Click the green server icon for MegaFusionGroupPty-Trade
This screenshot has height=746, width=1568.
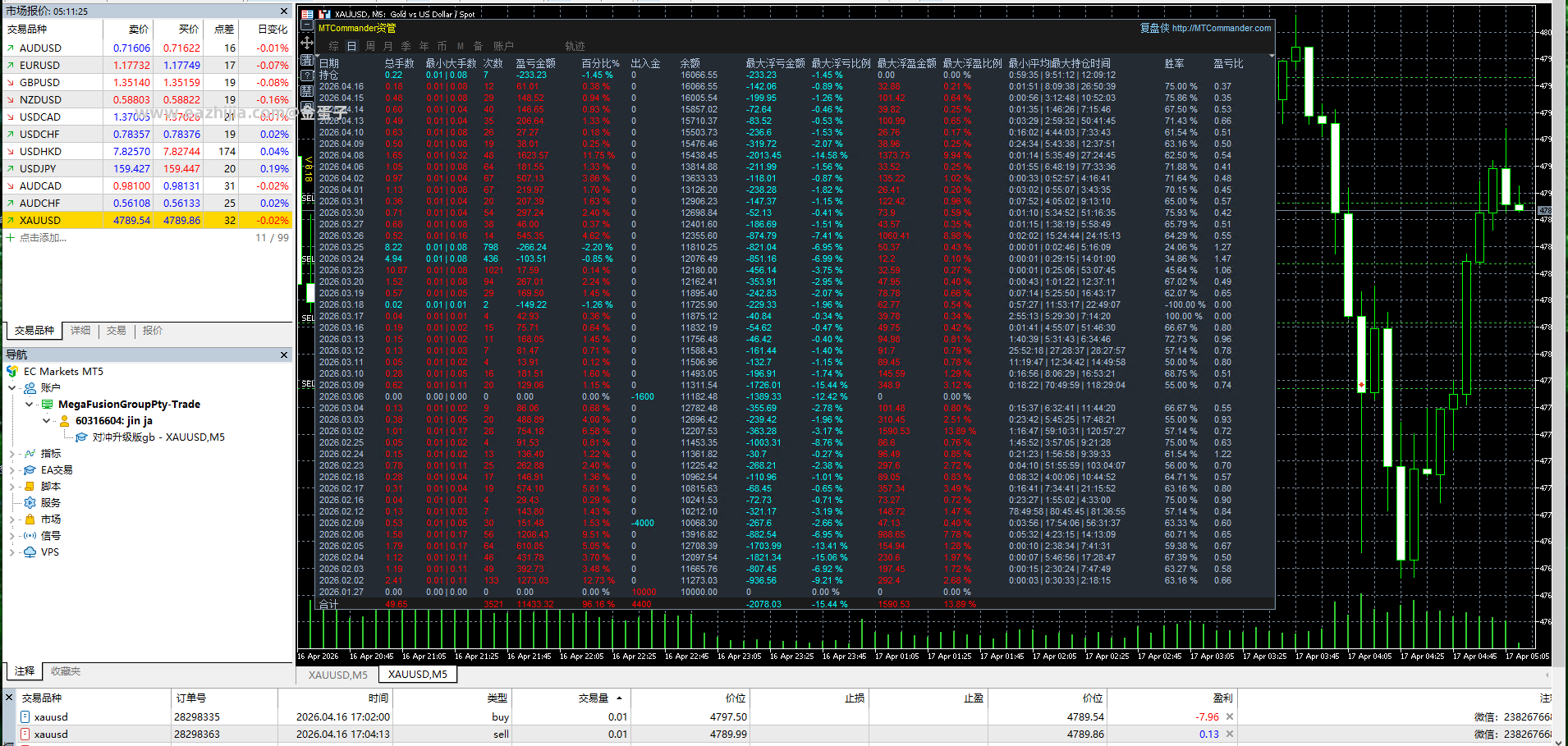click(48, 405)
